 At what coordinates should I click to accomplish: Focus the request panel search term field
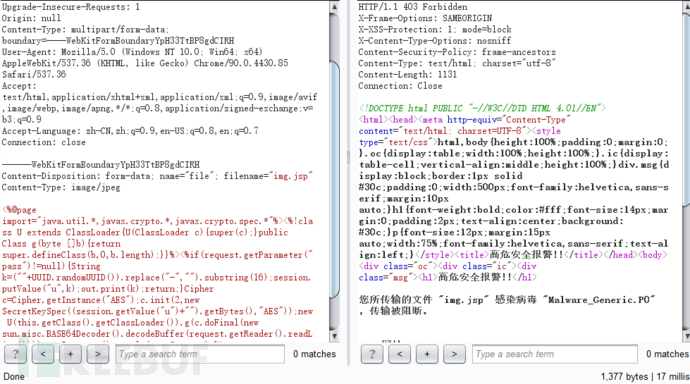[200, 354]
